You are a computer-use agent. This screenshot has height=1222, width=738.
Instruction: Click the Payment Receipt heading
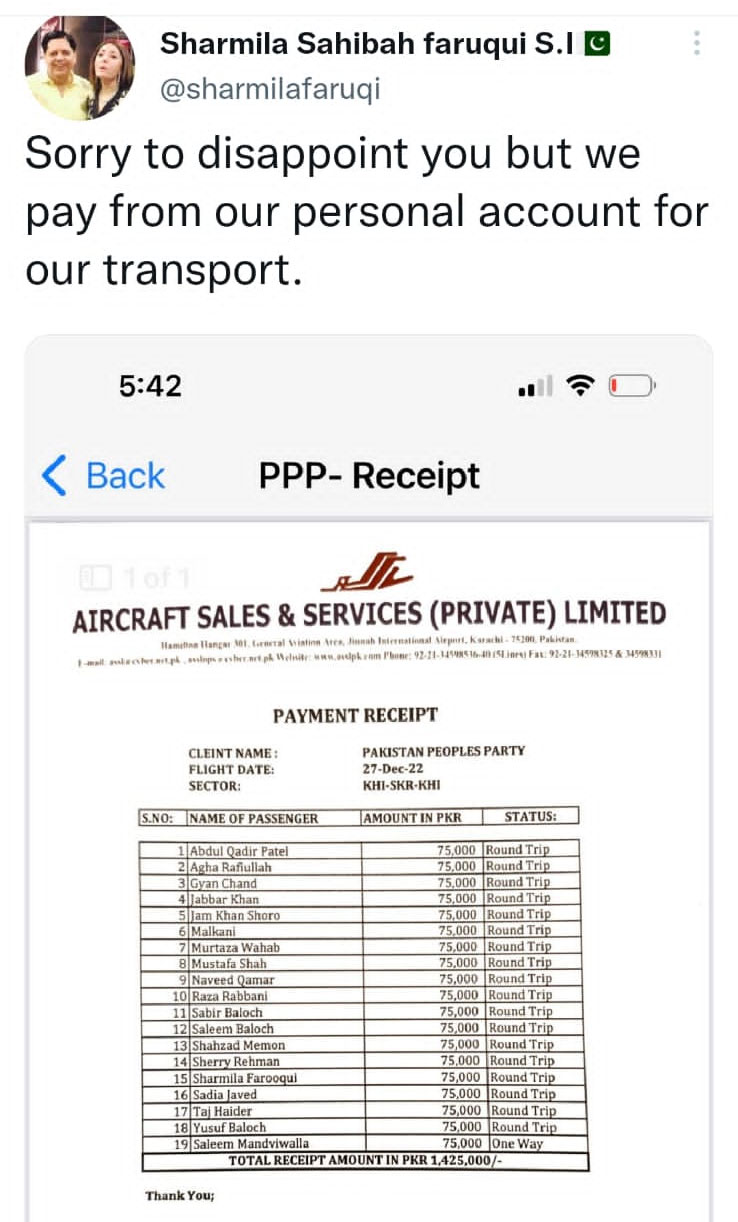pos(355,715)
